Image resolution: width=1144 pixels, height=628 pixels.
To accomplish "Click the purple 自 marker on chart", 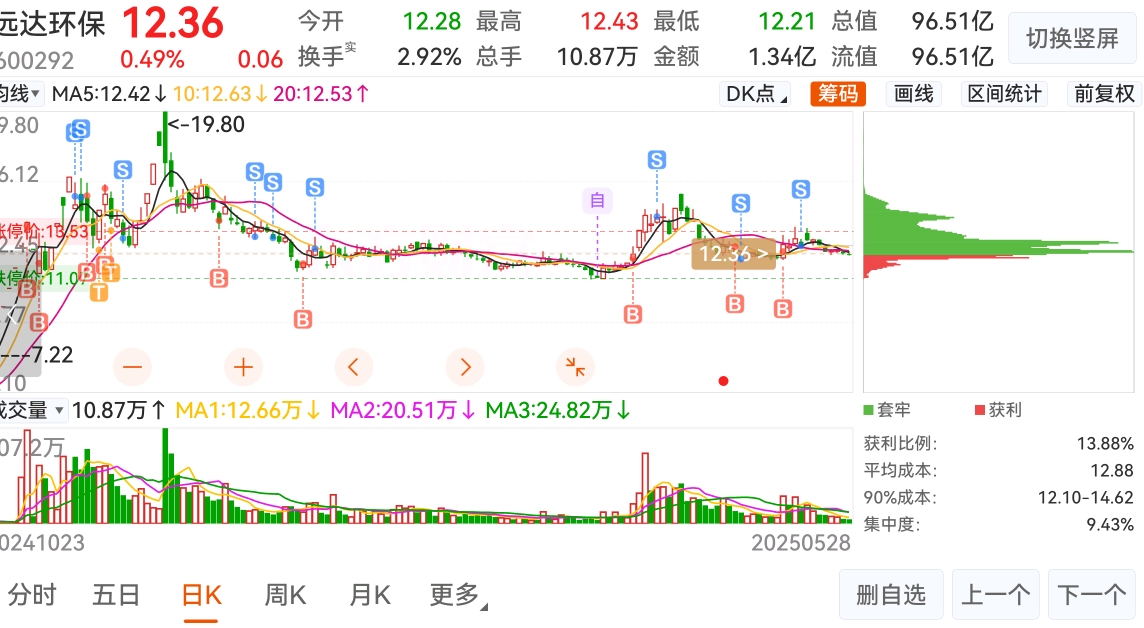I will [x=597, y=200].
